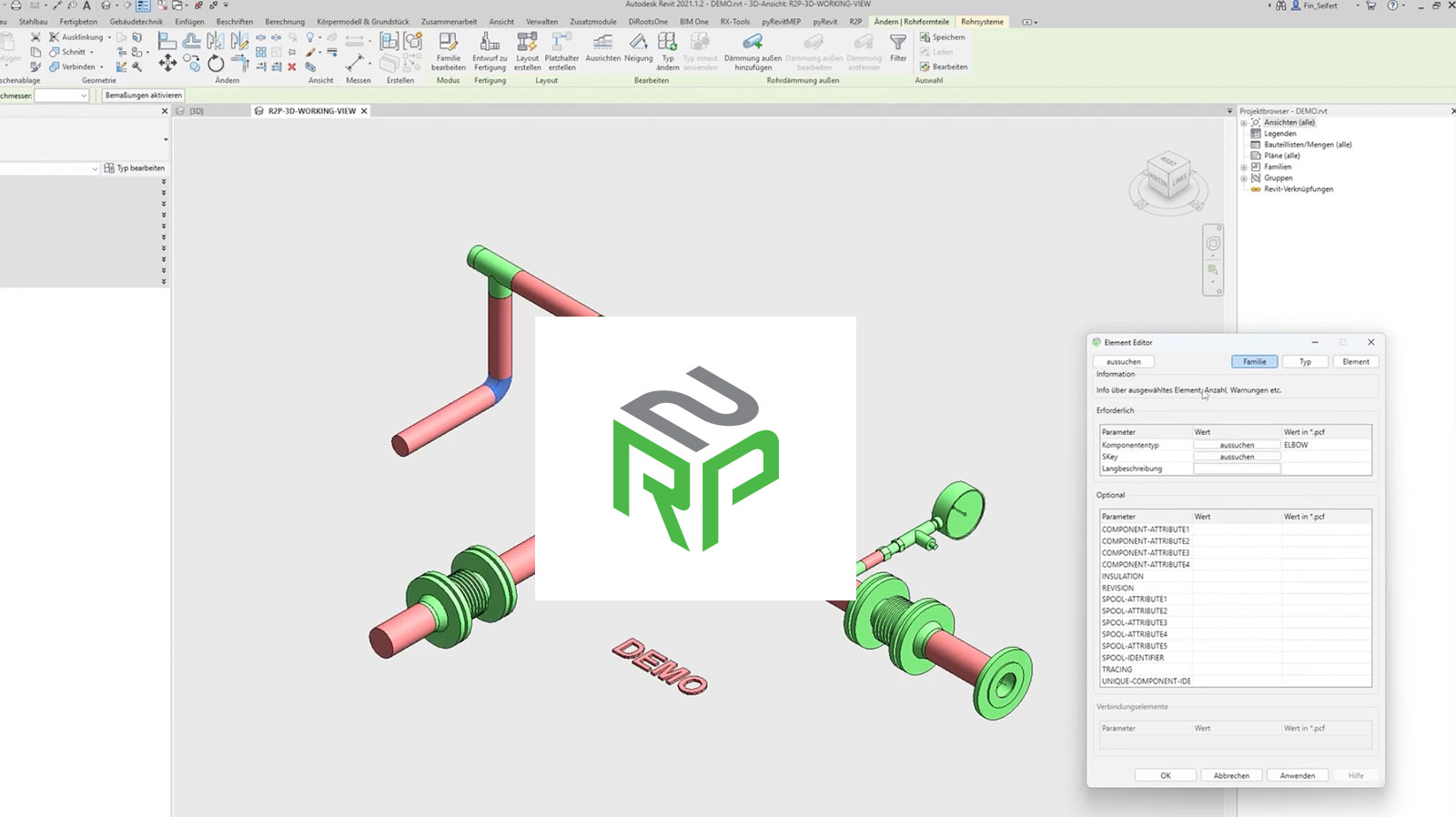Click the help question mark icon
The width and height of the screenshot is (1456, 817).
pyautogui.click(x=1392, y=5)
